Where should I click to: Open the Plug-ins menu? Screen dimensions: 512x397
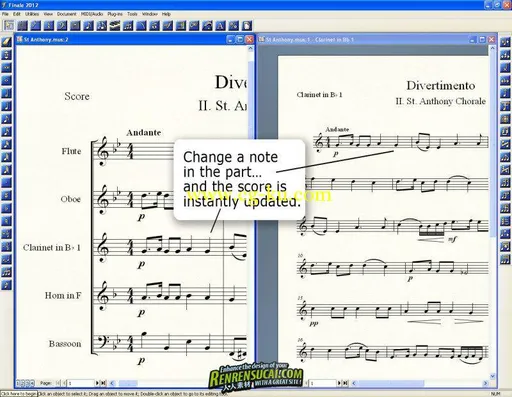[x=115, y=14]
